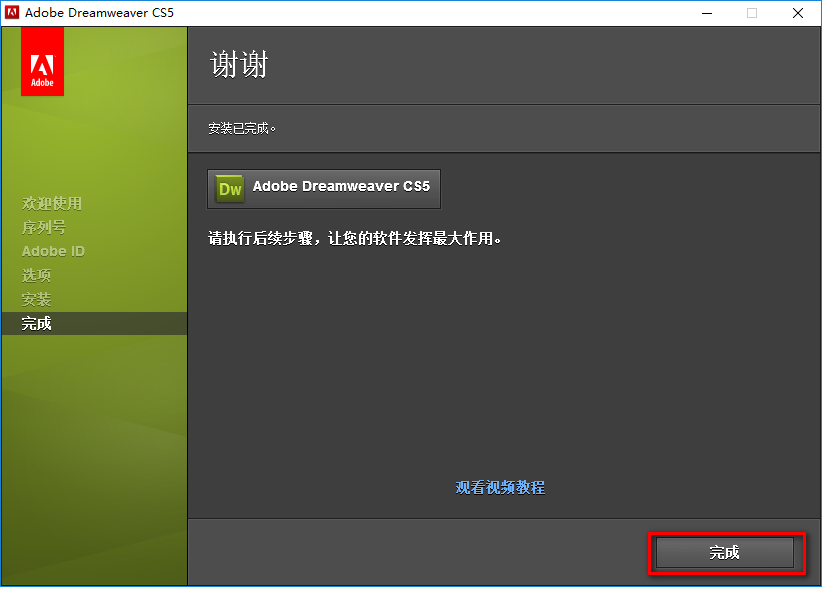
Task: Close the Adobe Dreamweaver CS5 installer window
Action: (798, 13)
